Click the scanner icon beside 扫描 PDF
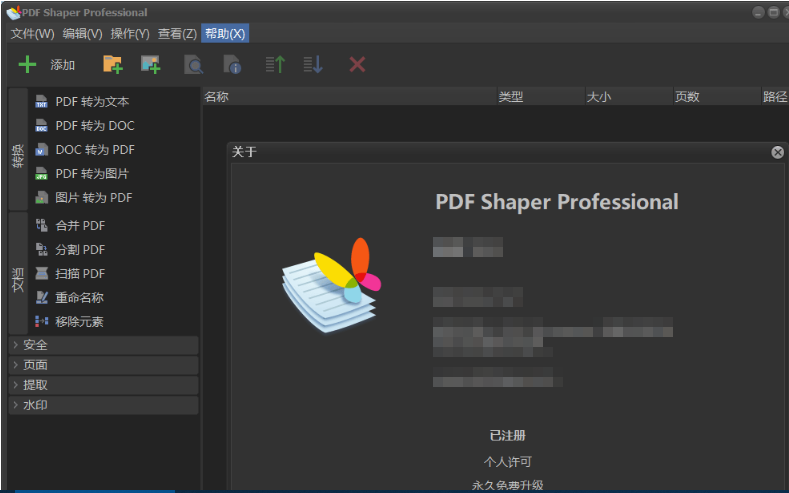This screenshot has width=789, height=493. coord(41,274)
